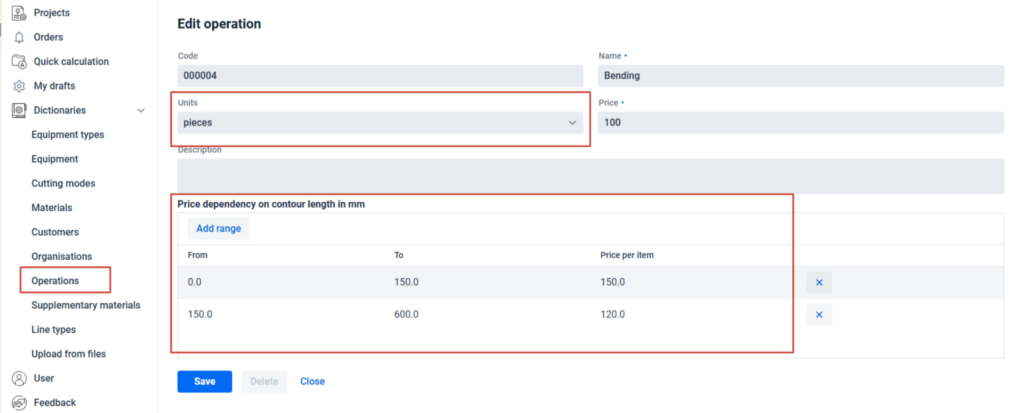Click the Description text area

pos(590,176)
